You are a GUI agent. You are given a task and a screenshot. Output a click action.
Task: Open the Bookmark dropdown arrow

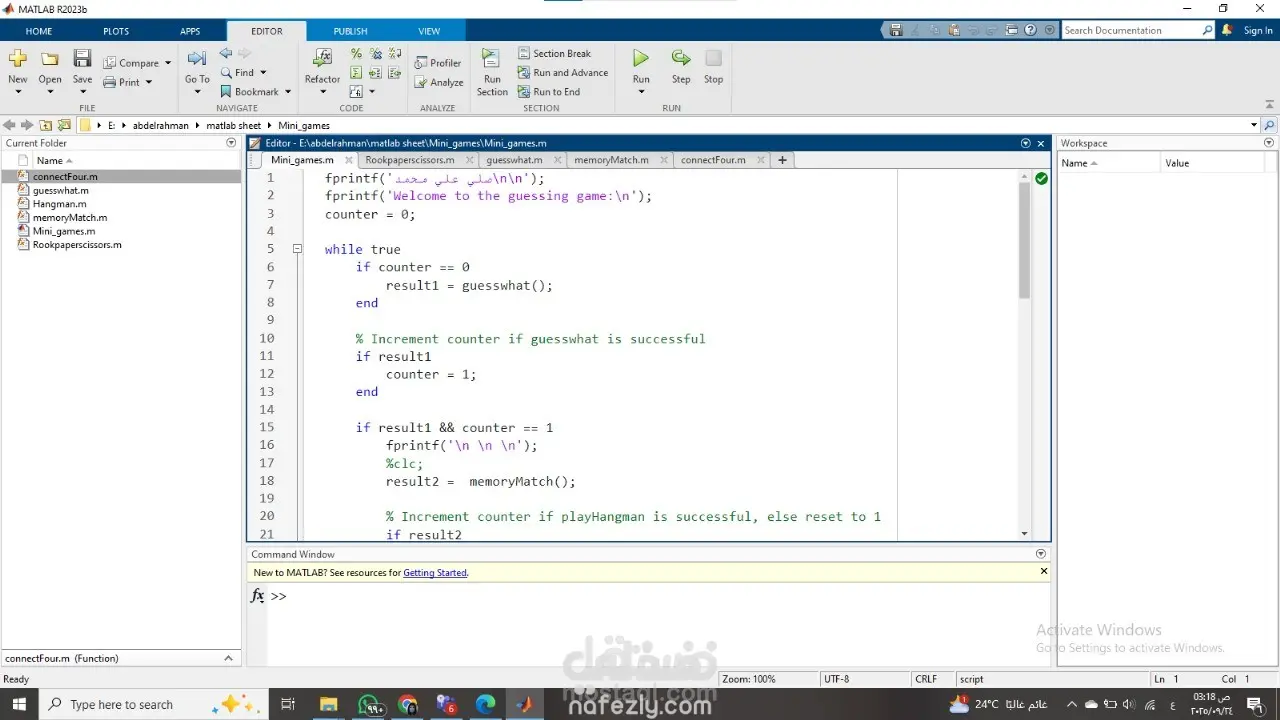point(288,92)
